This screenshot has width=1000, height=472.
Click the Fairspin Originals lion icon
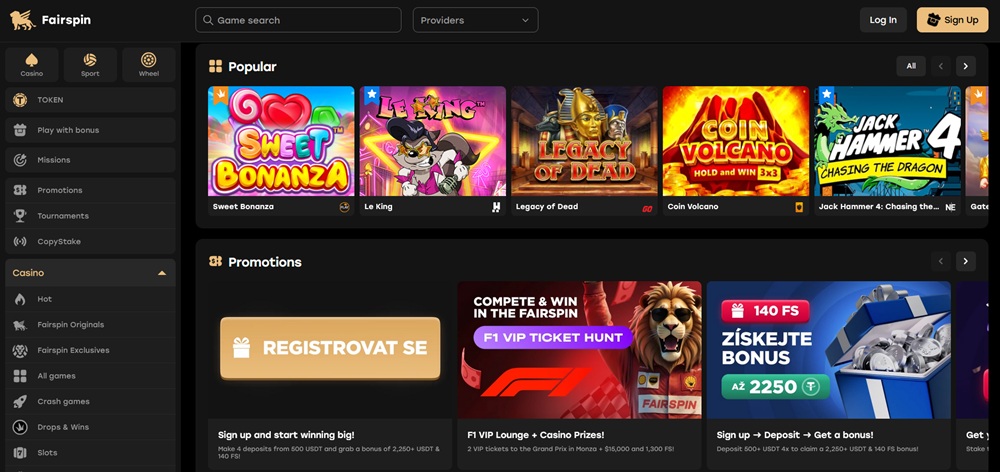coord(20,325)
